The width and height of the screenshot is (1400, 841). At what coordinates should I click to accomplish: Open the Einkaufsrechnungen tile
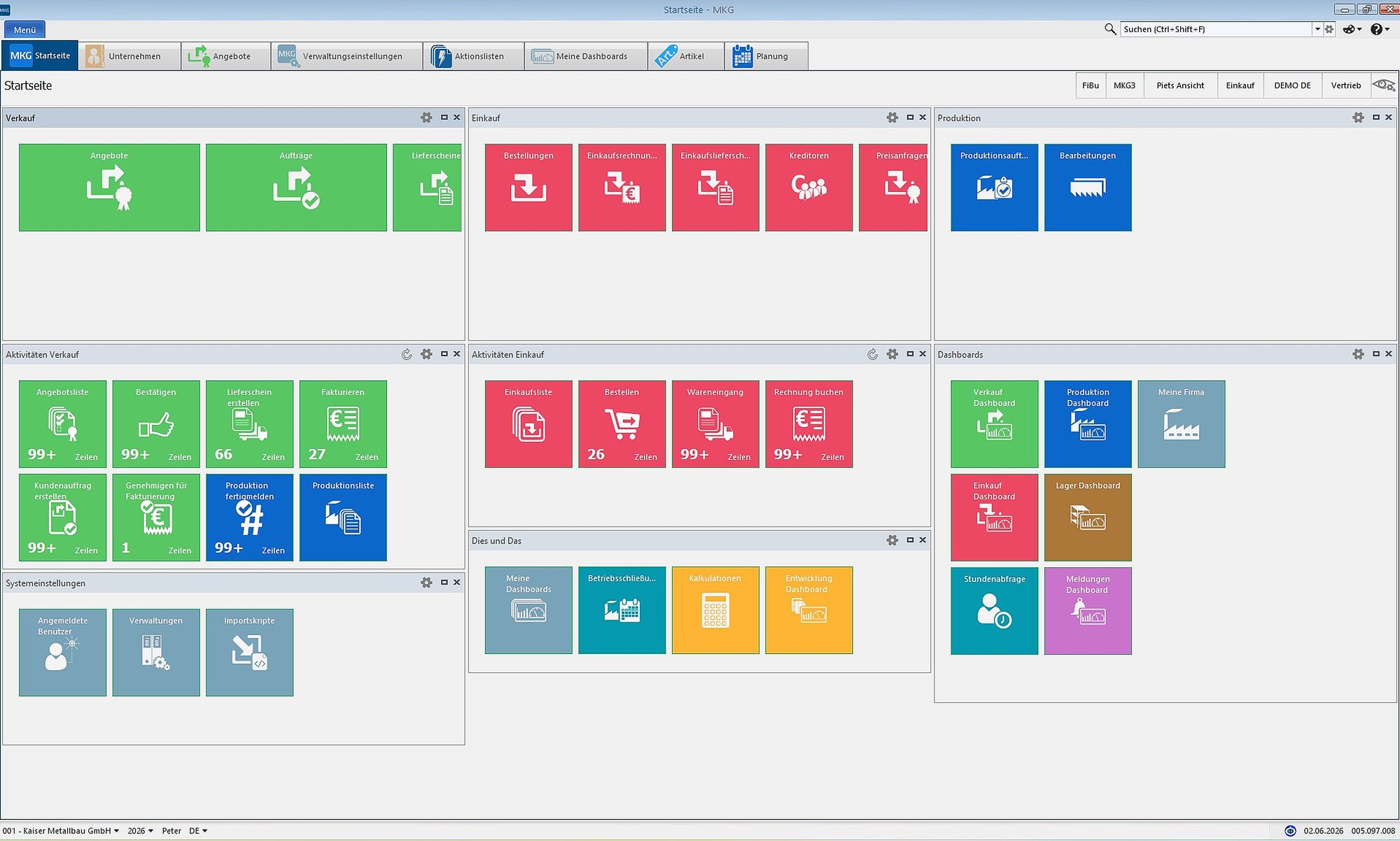(622, 188)
